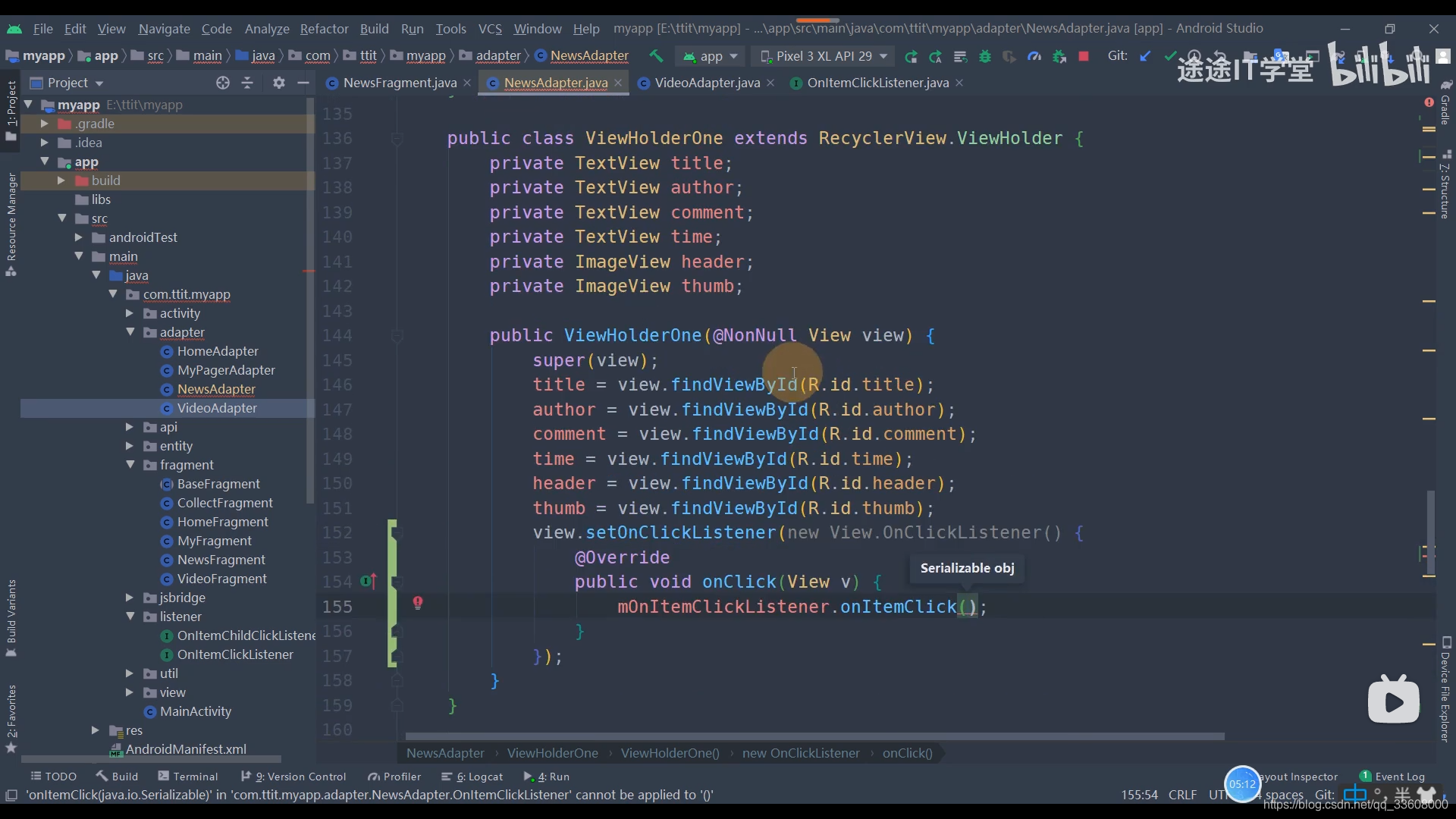Open the TODO tool window

(54, 777)
